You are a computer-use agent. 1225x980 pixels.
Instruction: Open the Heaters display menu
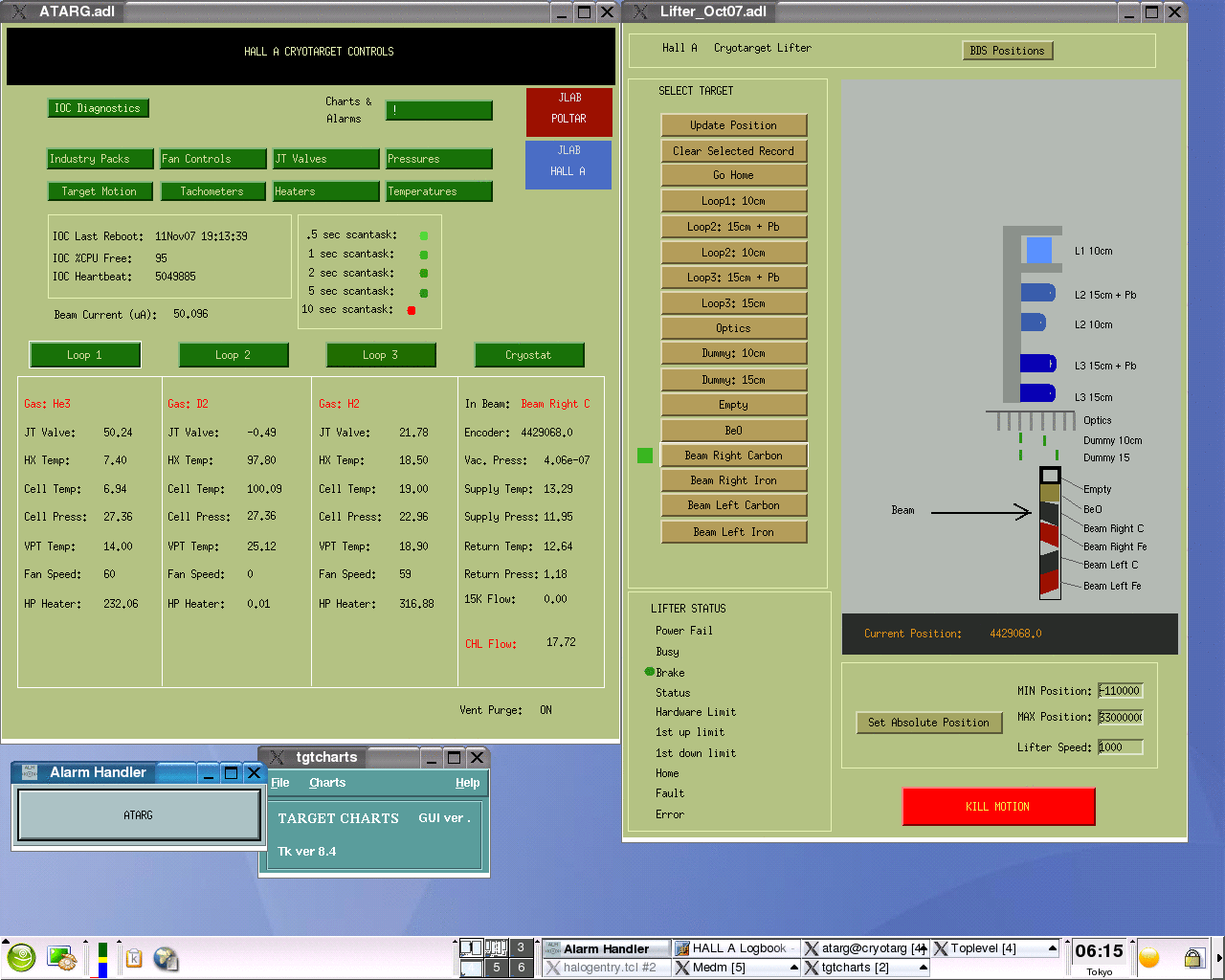point(326,191)
